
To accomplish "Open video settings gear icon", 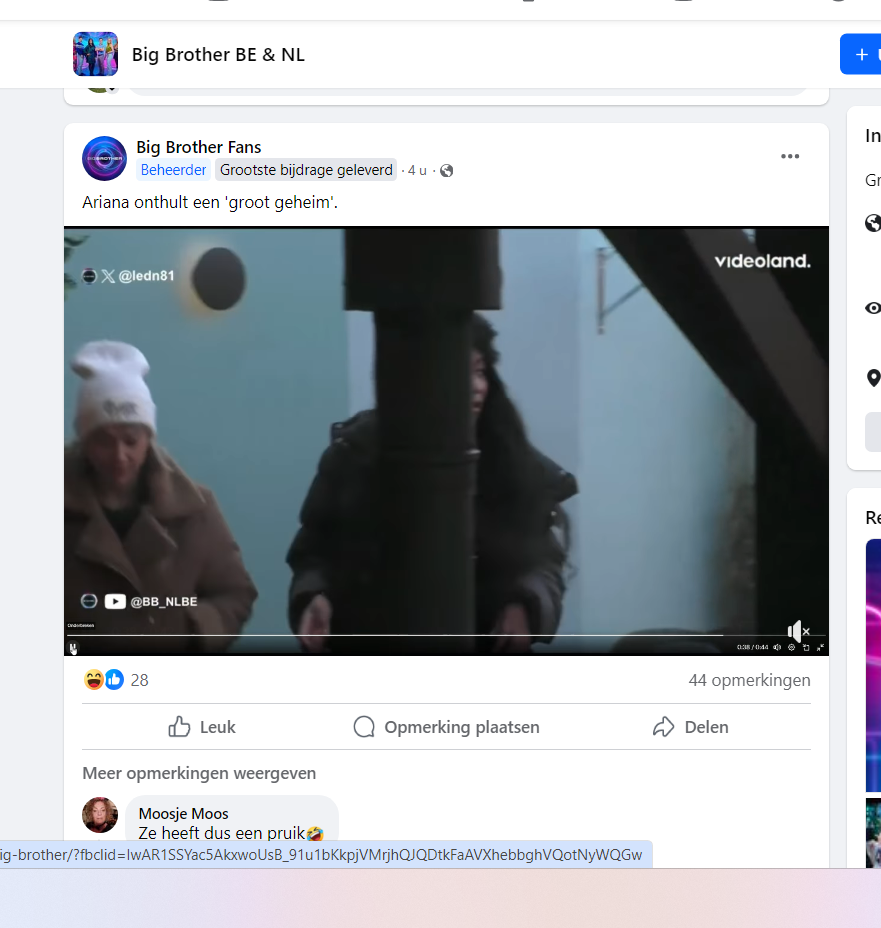I will (x=792, y=647).
